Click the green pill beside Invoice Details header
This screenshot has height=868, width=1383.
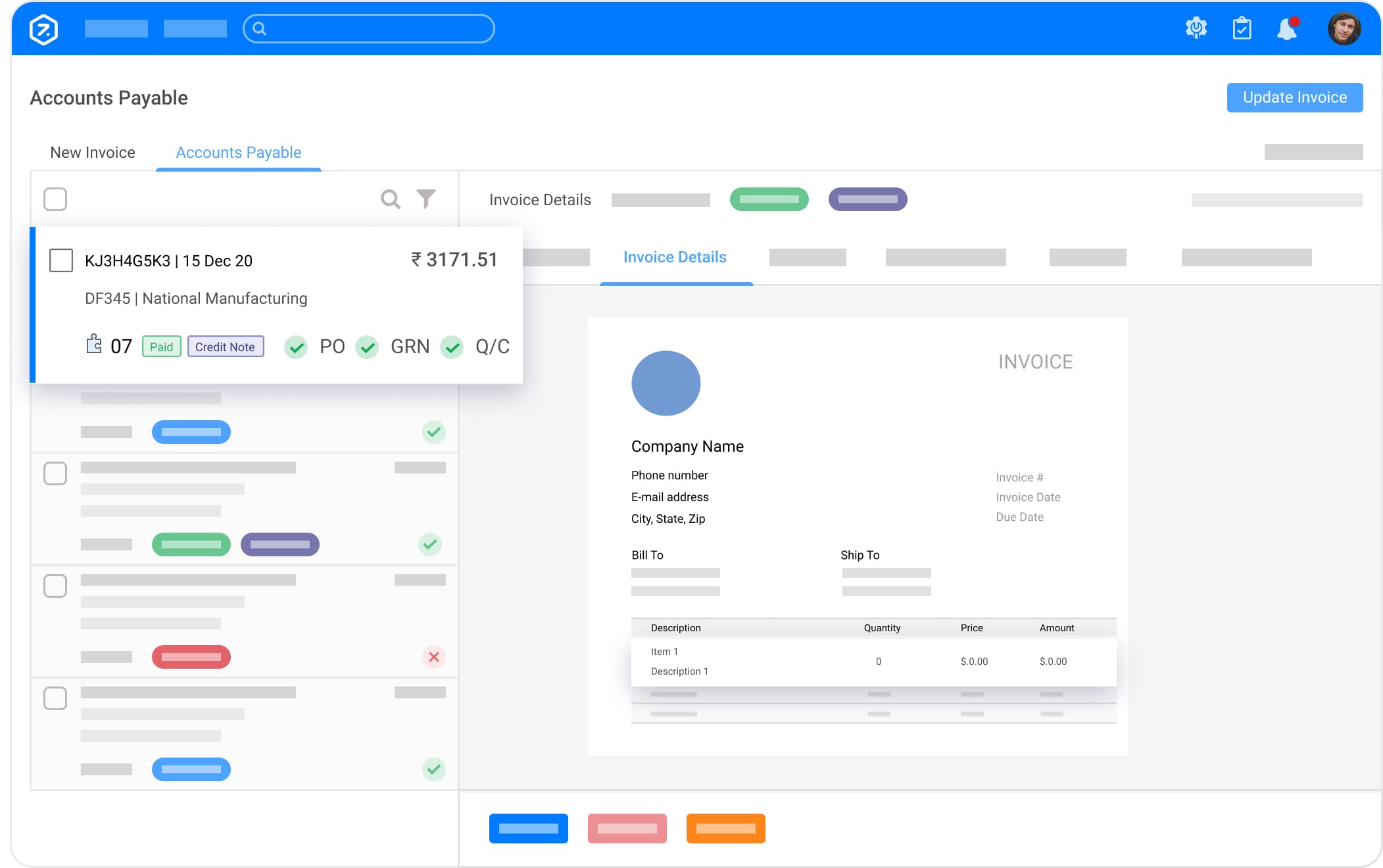coord(769,199)
